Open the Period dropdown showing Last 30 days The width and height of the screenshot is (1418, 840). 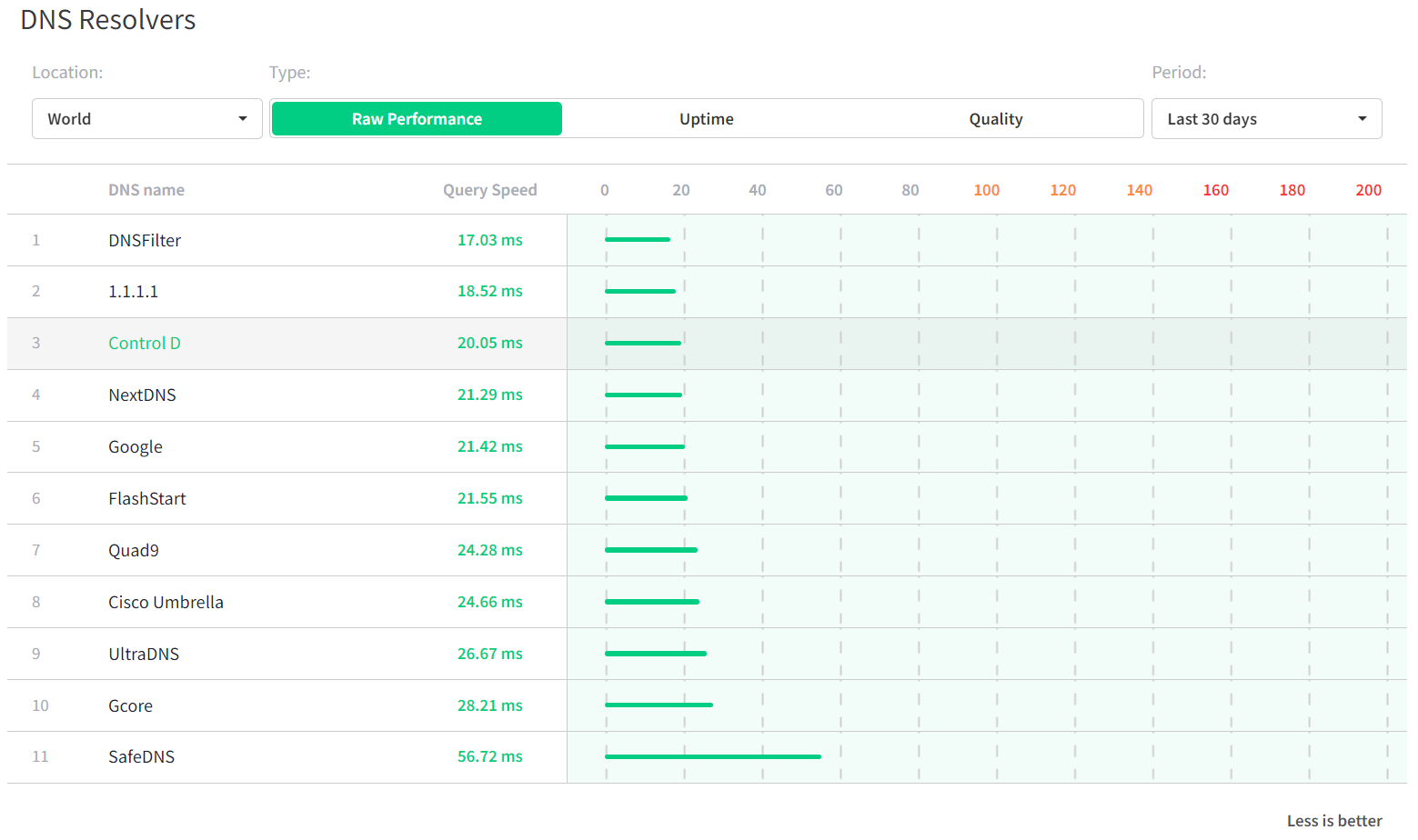click(1265, 119)
